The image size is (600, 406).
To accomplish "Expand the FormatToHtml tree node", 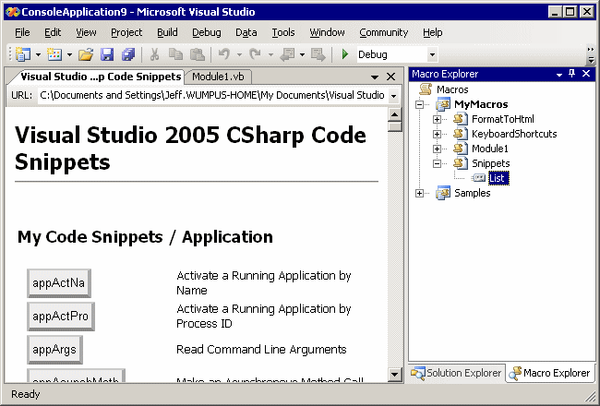I will pos(437,119).
